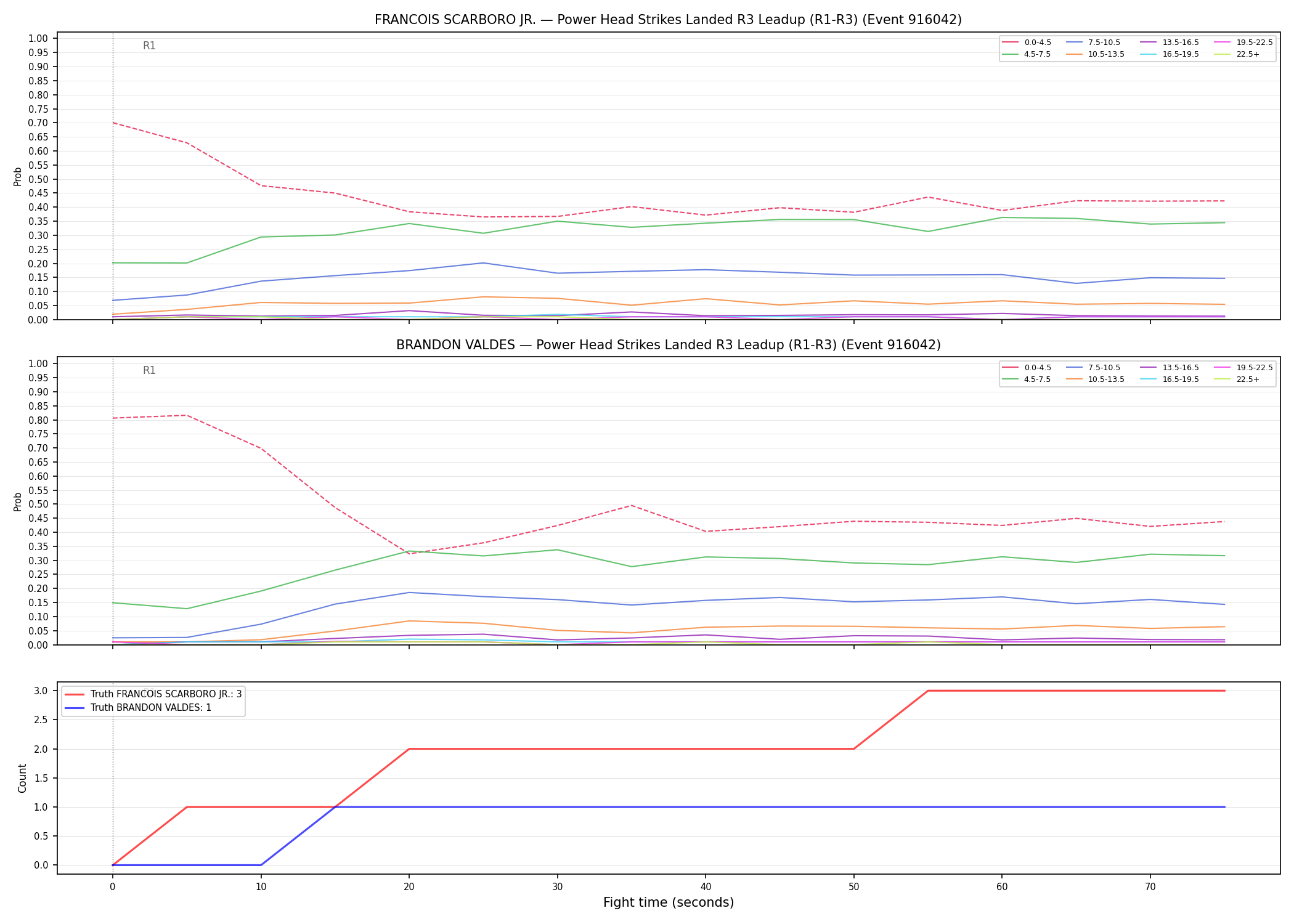The image size is (1294, 924).
Task: Click the 1.00 tick on Scarboro Prob axis
Action: pos(38,38)
